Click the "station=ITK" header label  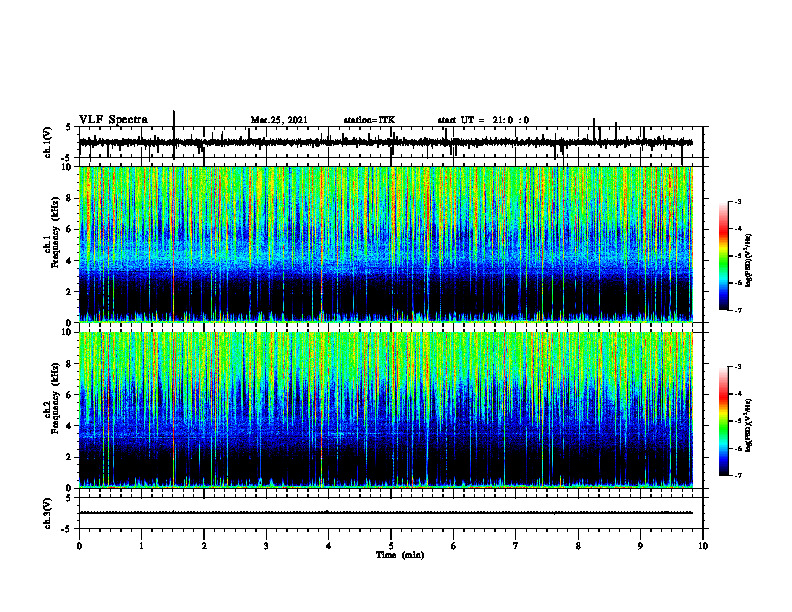pyautogui.click(x=369, y=120)
